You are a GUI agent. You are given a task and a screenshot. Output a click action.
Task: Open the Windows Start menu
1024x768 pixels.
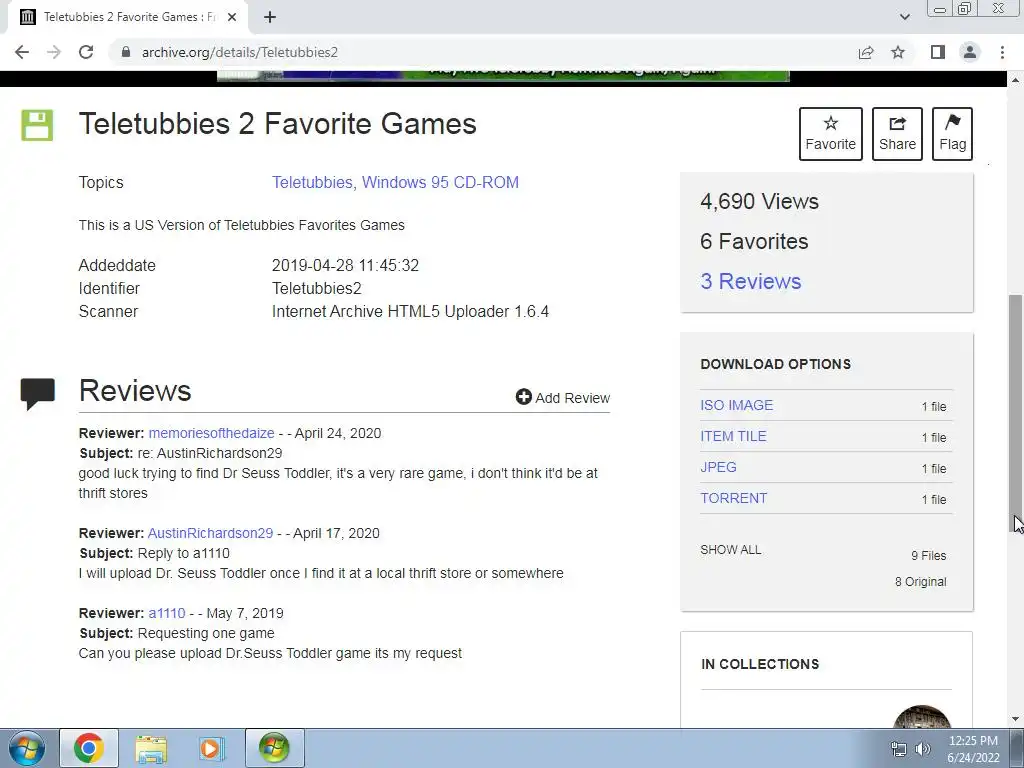coord(27,748)
